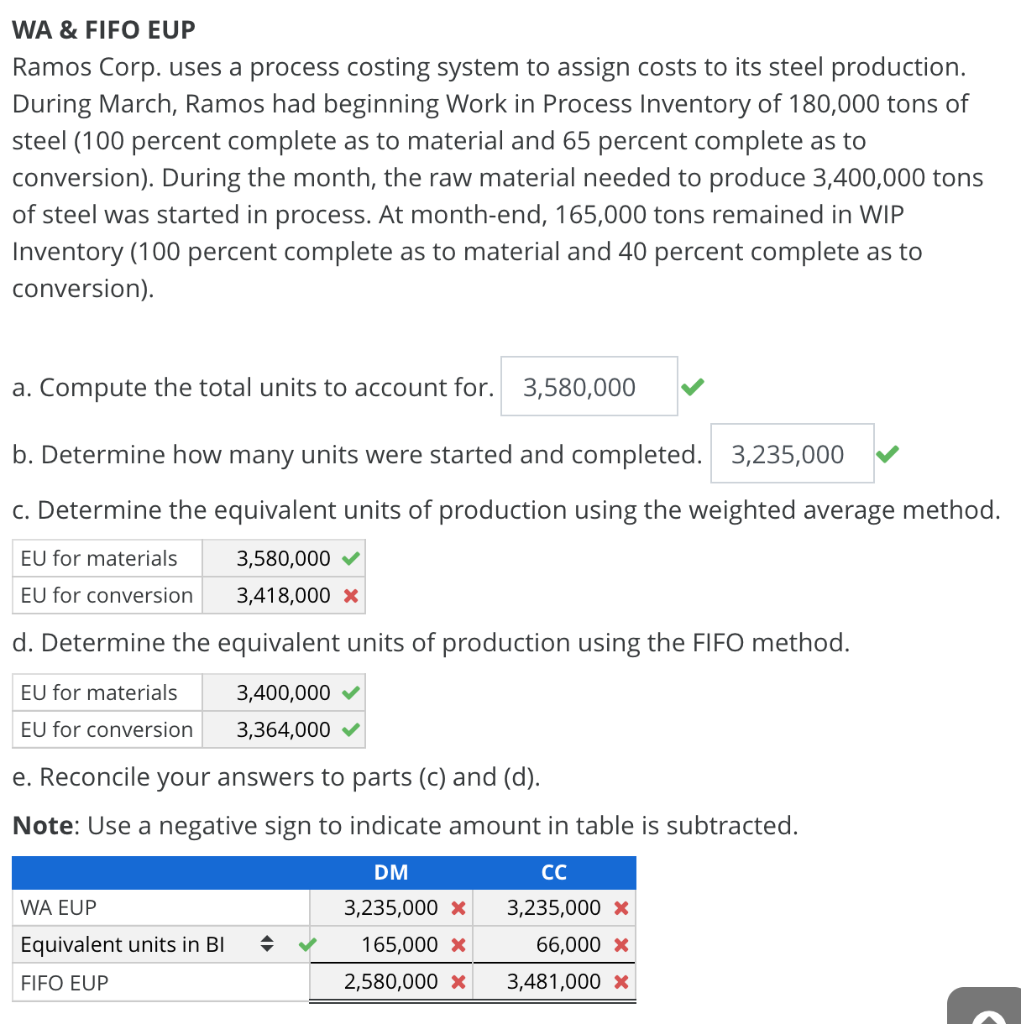The height and width of the screenshot is (1024, 1021).
Task: Select the 3,235,000 answer input box
Action: (792, 453)
